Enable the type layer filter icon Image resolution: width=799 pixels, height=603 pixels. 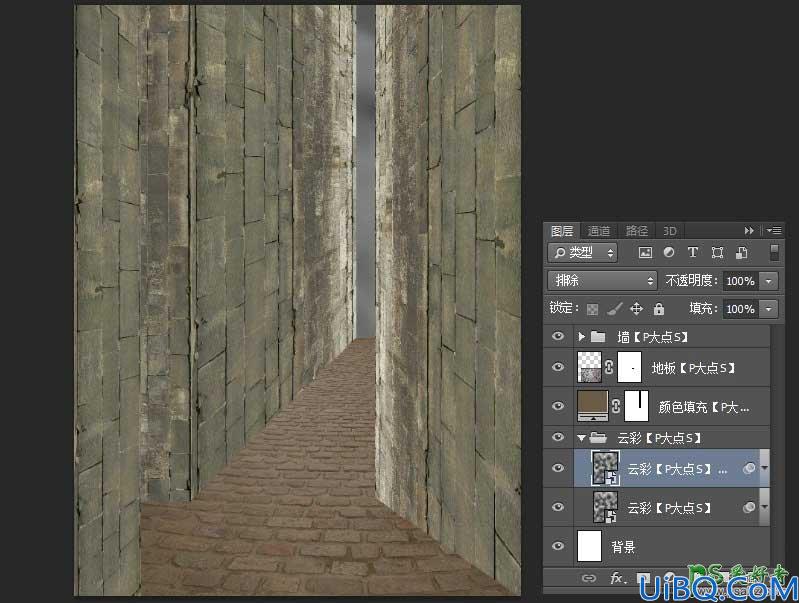click(x=693, y=252)
